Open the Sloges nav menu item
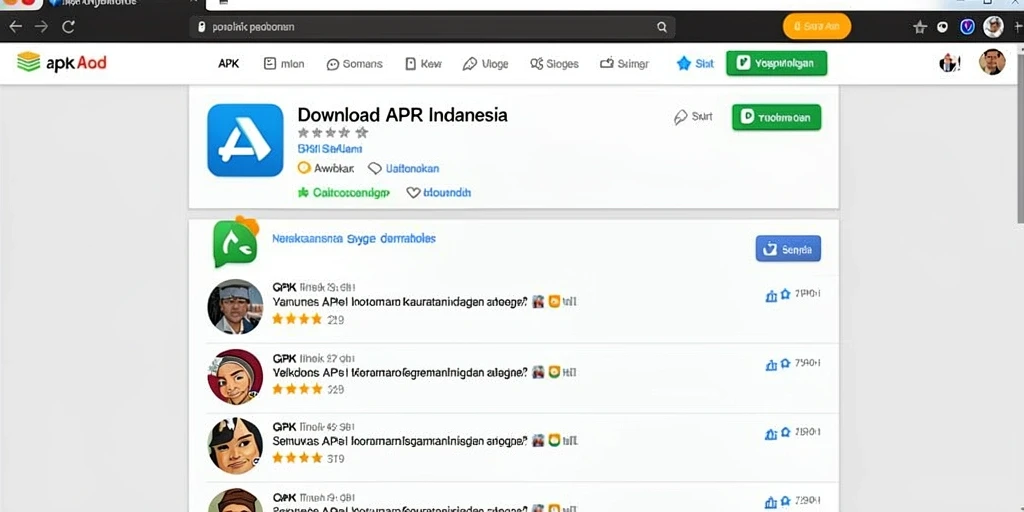 (554, 63)
